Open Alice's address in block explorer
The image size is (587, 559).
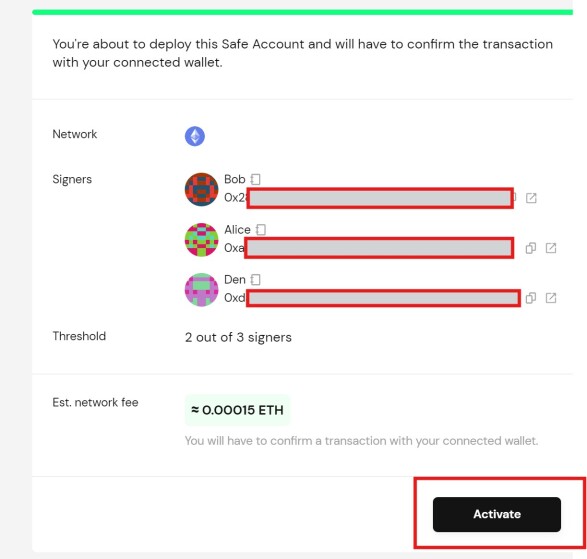click(551, 248)
